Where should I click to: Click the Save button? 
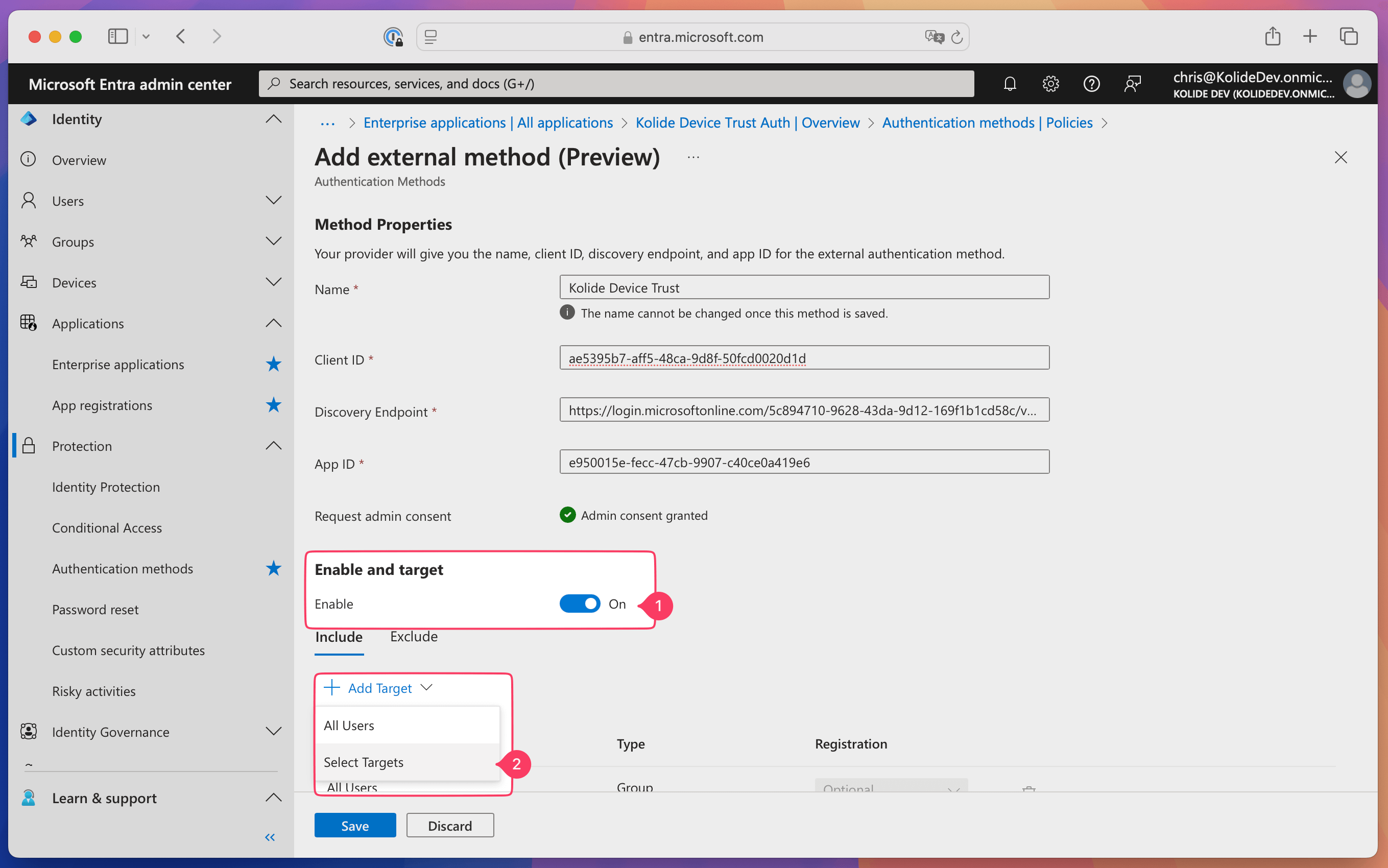pos(355,826)
